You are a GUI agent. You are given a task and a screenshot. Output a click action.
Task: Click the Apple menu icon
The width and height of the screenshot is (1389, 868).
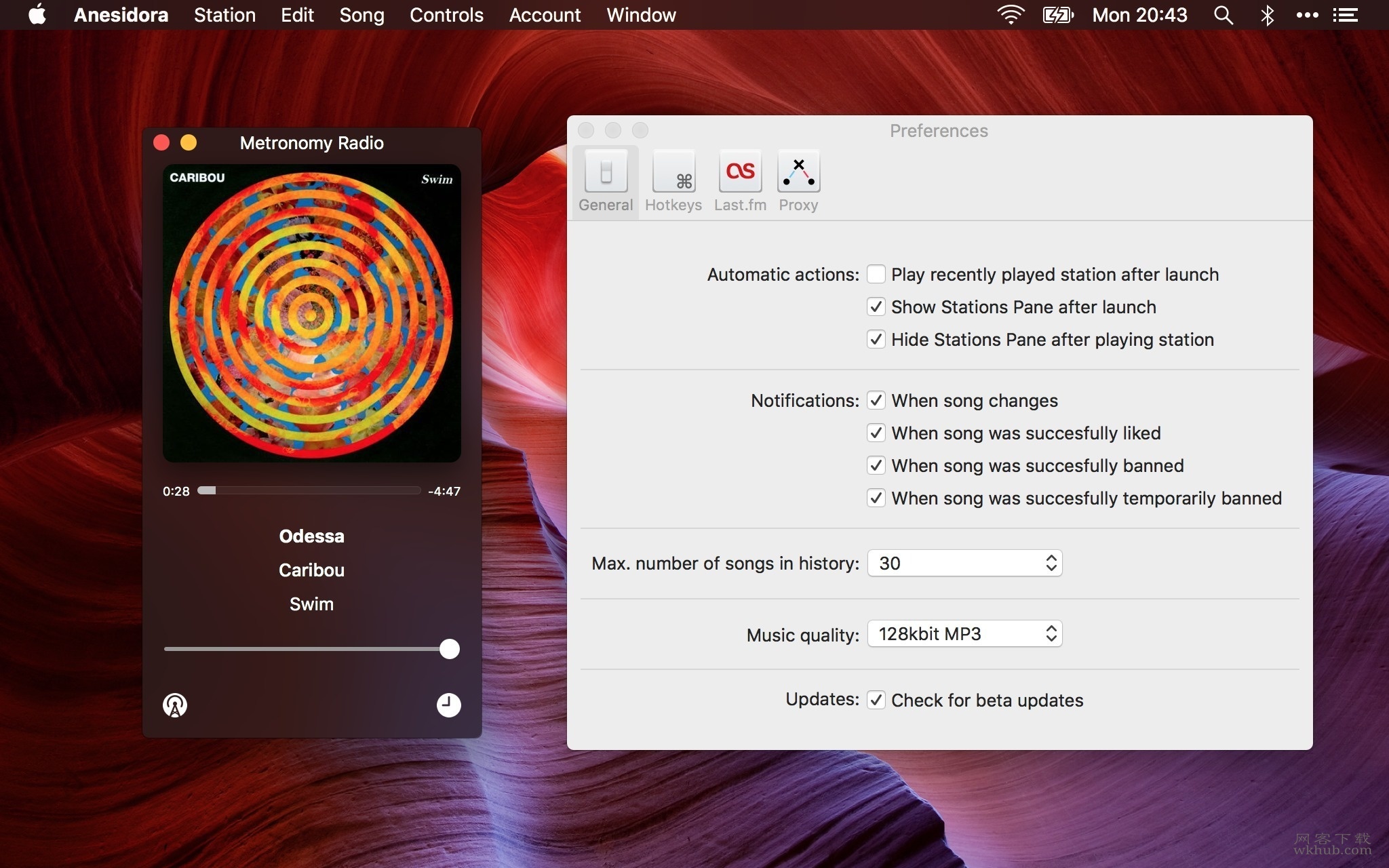37,15
